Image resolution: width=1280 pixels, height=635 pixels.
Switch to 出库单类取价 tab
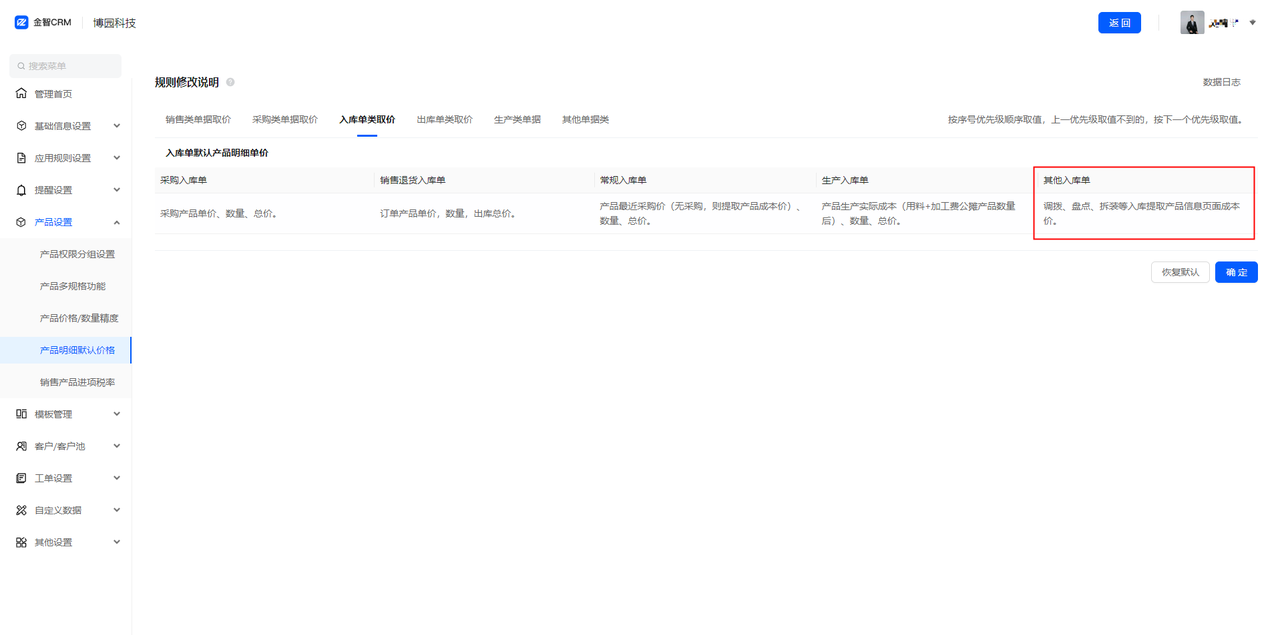(444, 120)
